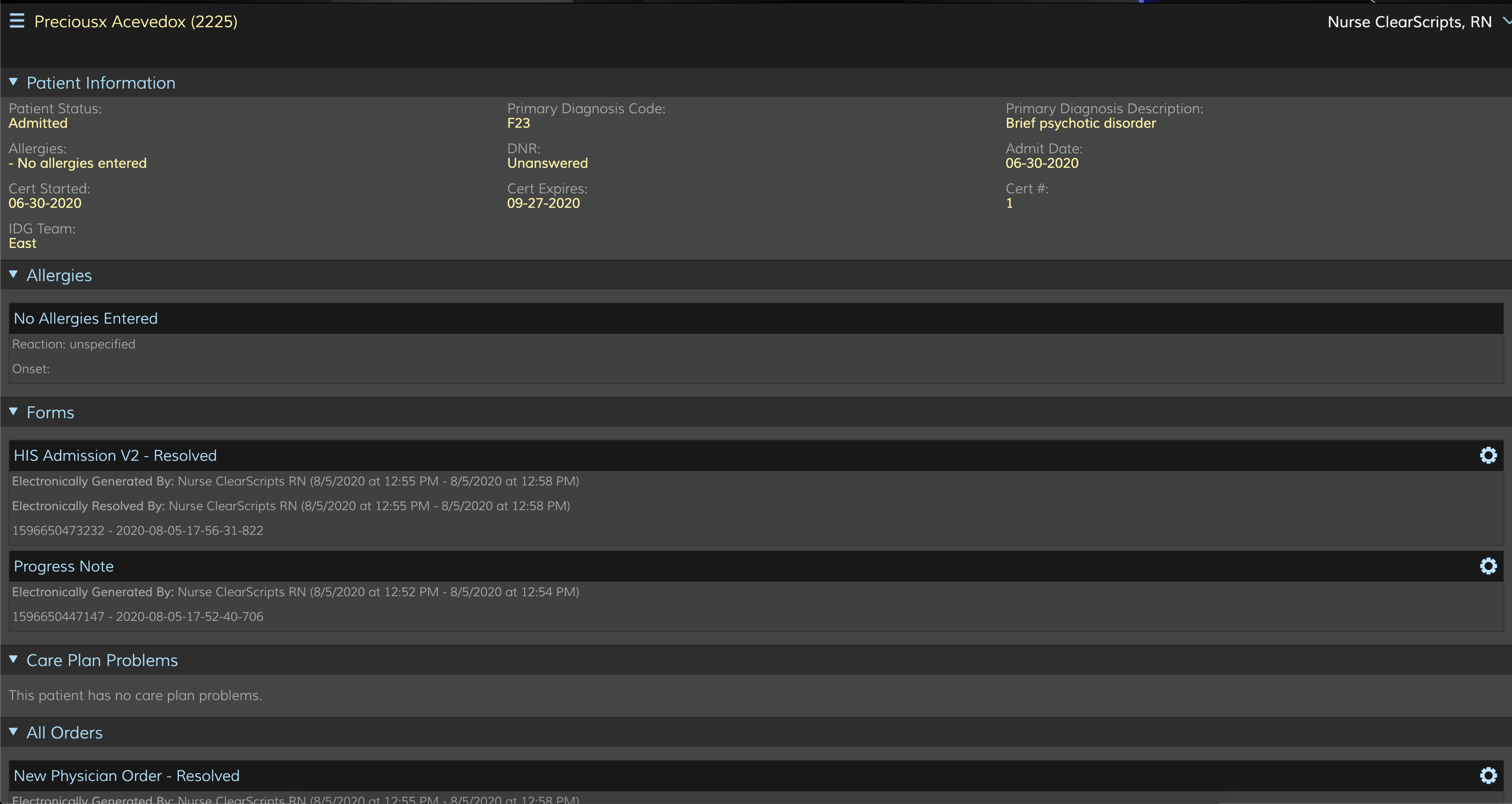1512x804 pixels.
Task: Click gear icon for New Physician Order
Action: [1488, 776]
